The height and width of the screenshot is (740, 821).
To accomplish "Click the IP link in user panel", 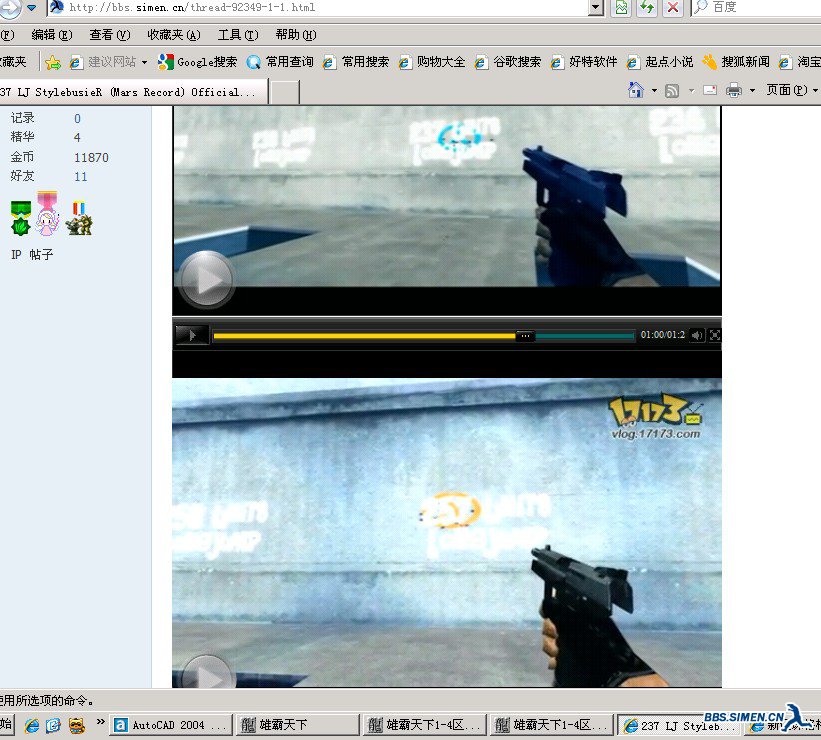I will click(16, 255).
